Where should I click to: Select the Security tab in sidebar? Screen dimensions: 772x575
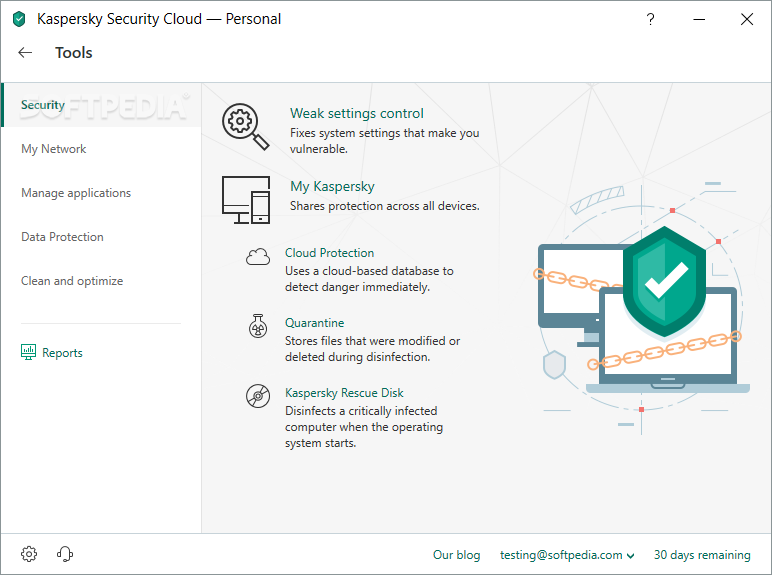101,105
